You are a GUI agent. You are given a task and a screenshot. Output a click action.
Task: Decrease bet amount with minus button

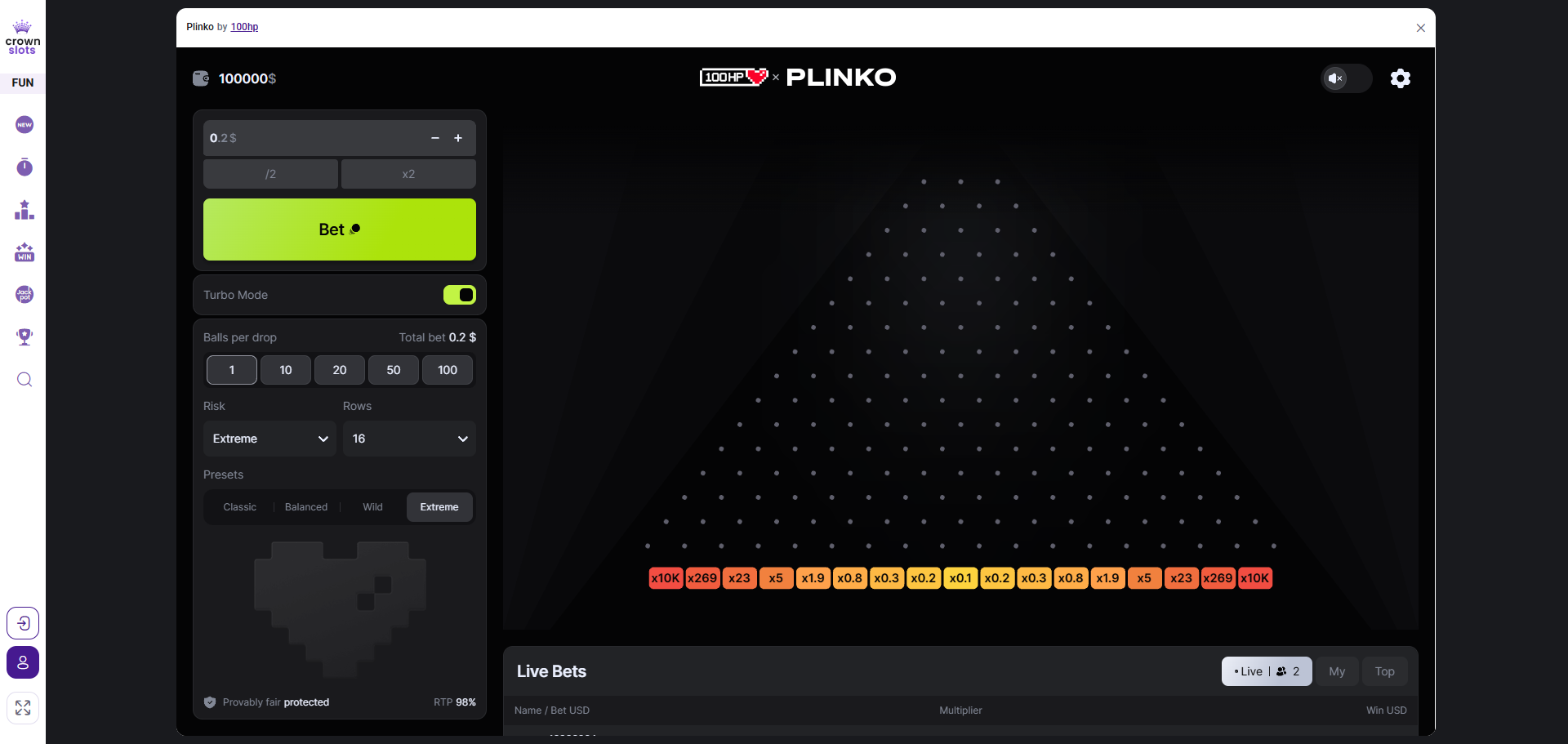point(435,138)
